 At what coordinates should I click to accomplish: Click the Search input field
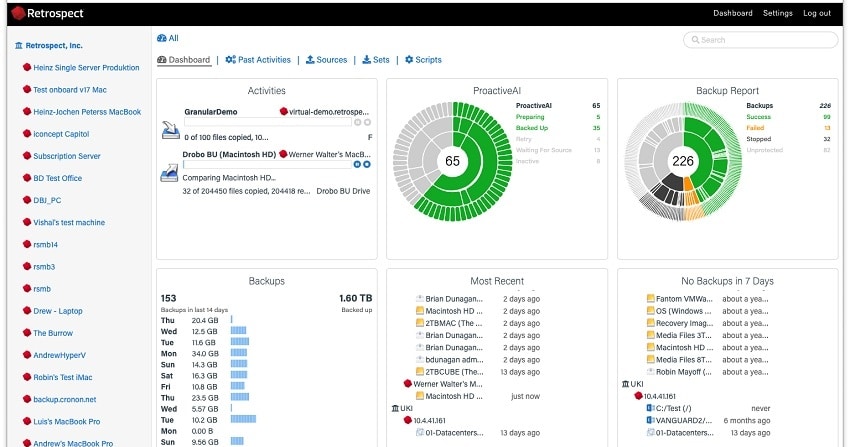(x=761, y=40)
